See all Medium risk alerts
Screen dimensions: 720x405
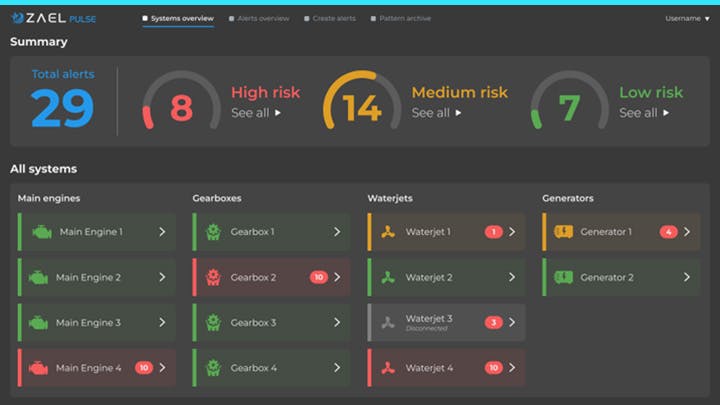coord(437,113)
